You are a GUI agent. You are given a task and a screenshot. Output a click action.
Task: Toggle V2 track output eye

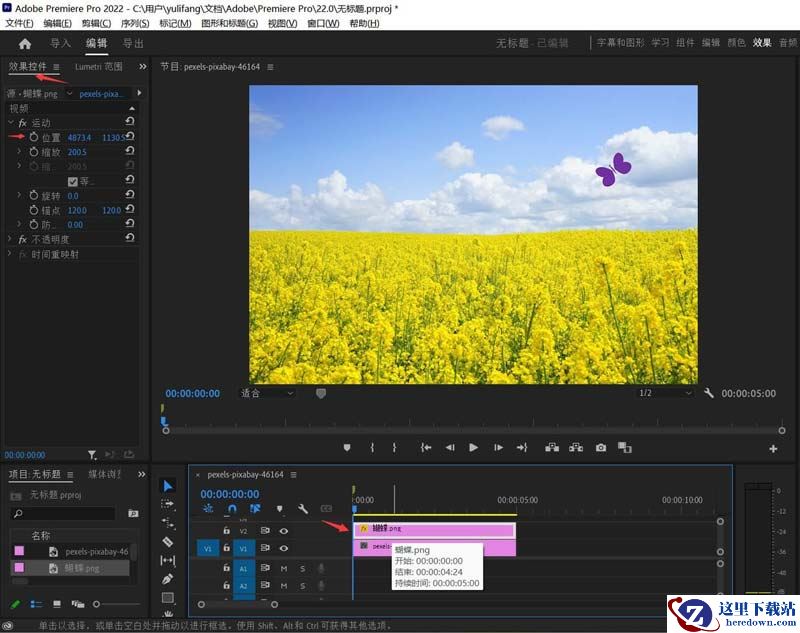284,531
